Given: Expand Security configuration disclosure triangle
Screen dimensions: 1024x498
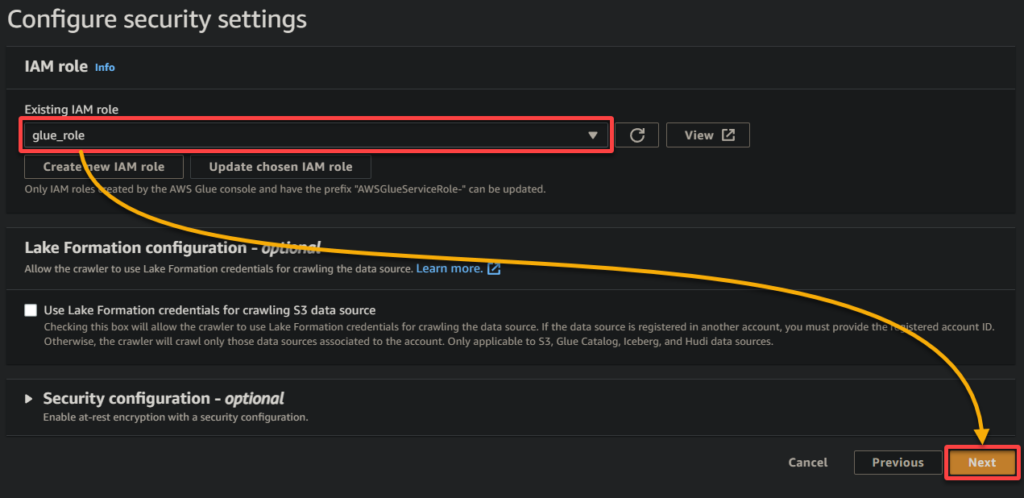Looking at the screenshot, I should (29, 399).
